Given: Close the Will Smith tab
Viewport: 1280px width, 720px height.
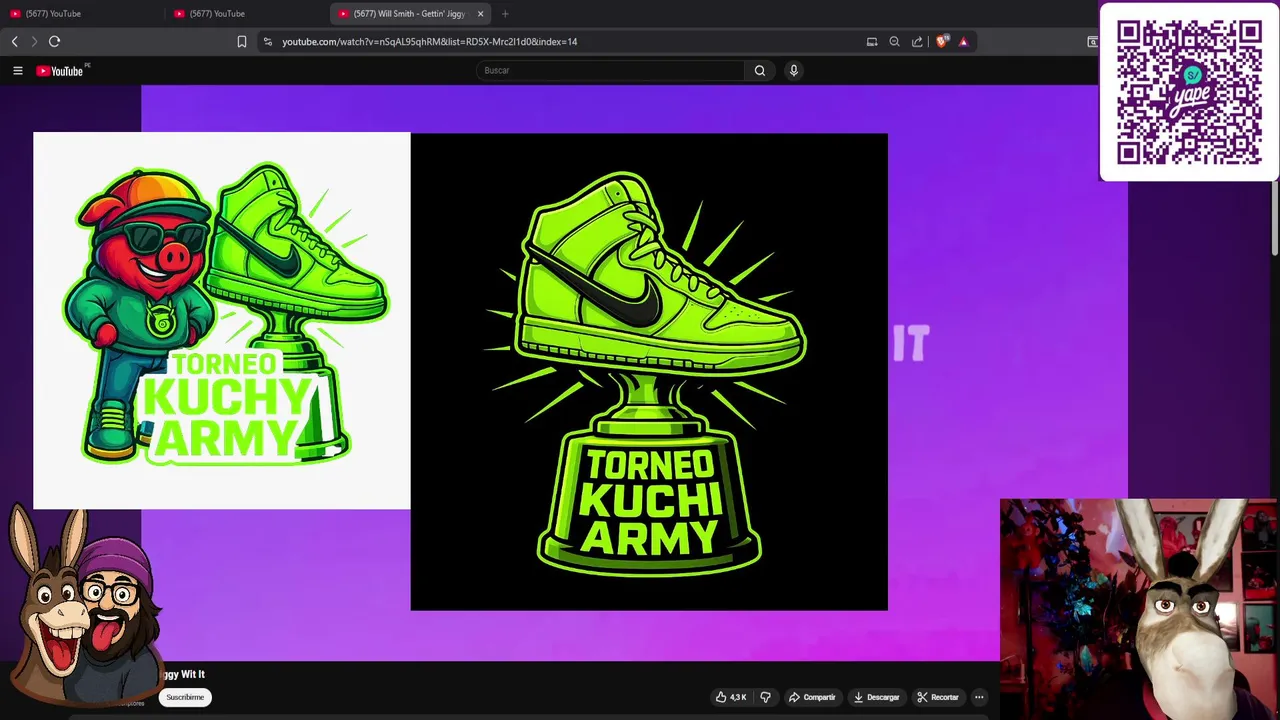Looking at the screenshot, I should 480,13.
